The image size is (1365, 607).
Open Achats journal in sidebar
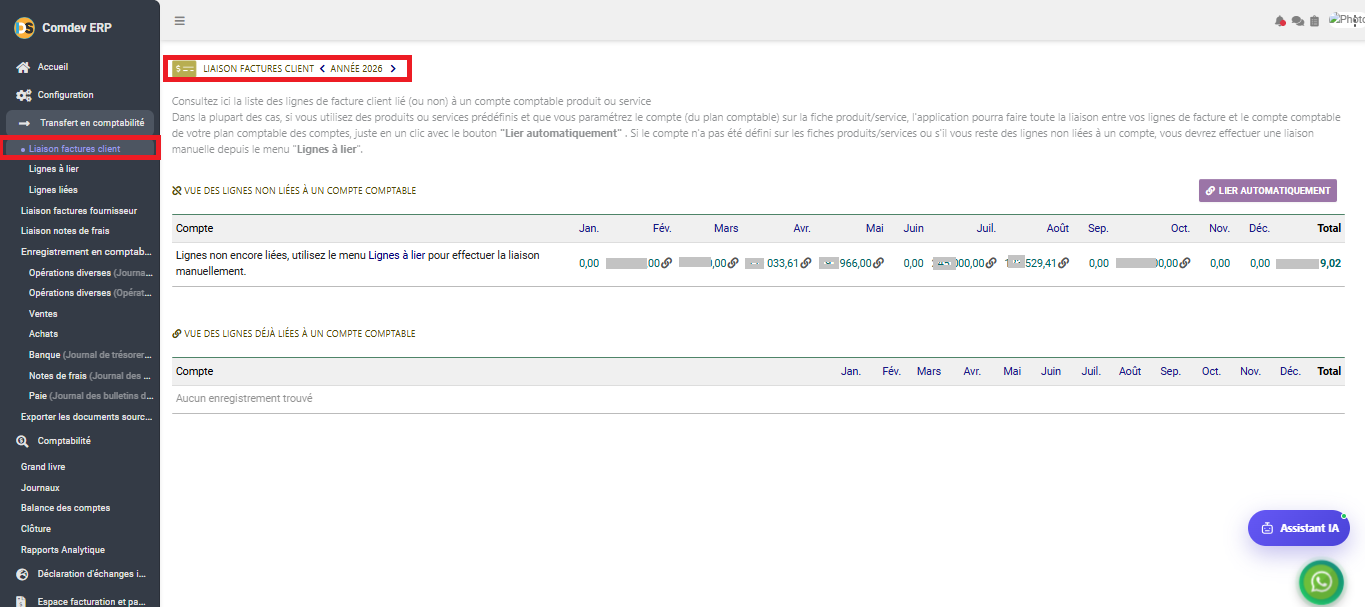click(x=44, y=334)
